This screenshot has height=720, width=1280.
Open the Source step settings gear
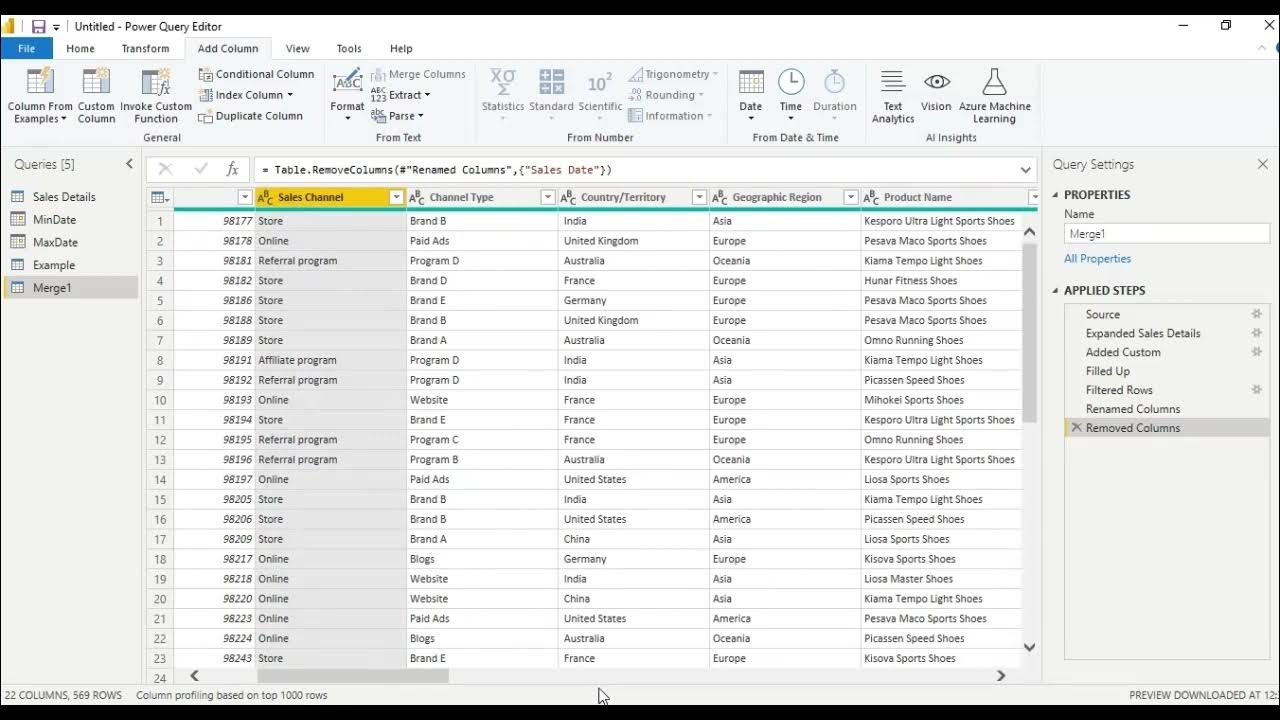(x=1257, y=314)
